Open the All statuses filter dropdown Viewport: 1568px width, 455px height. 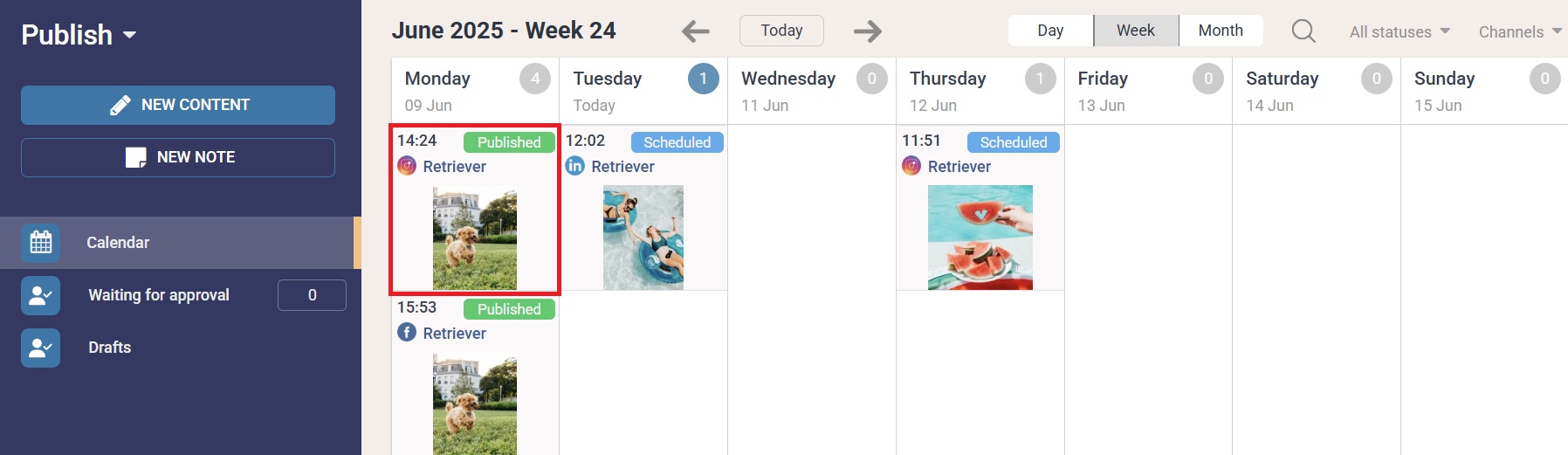pos(1400,31)
